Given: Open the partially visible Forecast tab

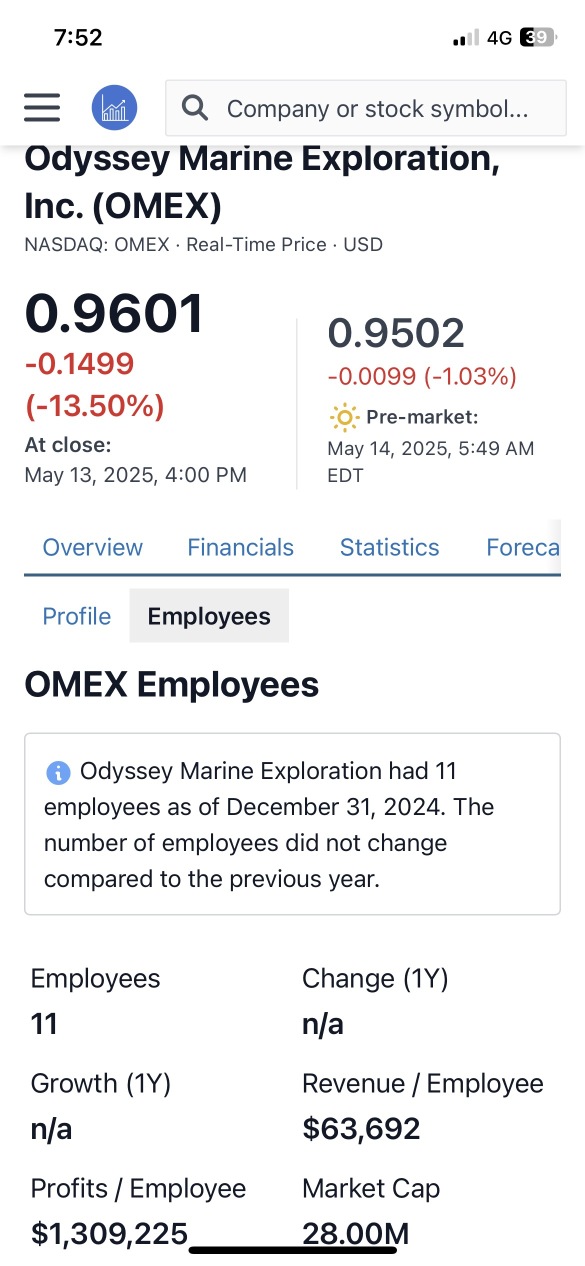Looking at the screenshot, I should (x=523, y=547).
